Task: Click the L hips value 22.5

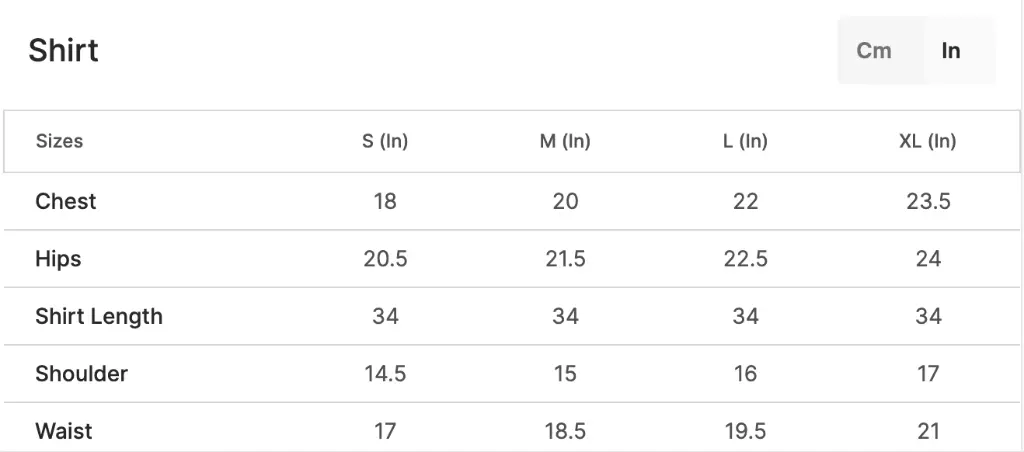Action: [745, 259]
